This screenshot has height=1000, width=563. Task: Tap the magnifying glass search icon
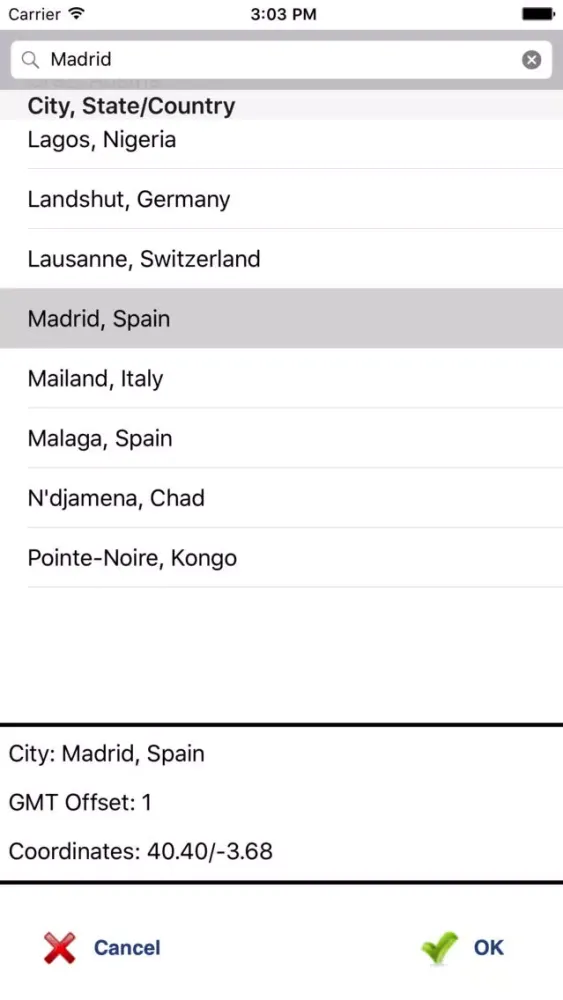[30, 59]
